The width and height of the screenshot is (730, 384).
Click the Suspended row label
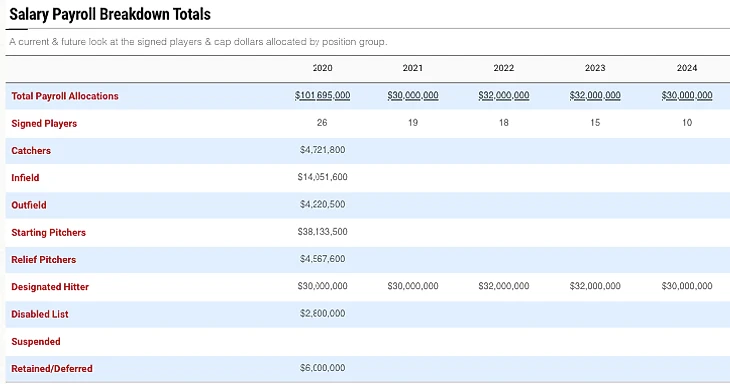coord(36,341)
